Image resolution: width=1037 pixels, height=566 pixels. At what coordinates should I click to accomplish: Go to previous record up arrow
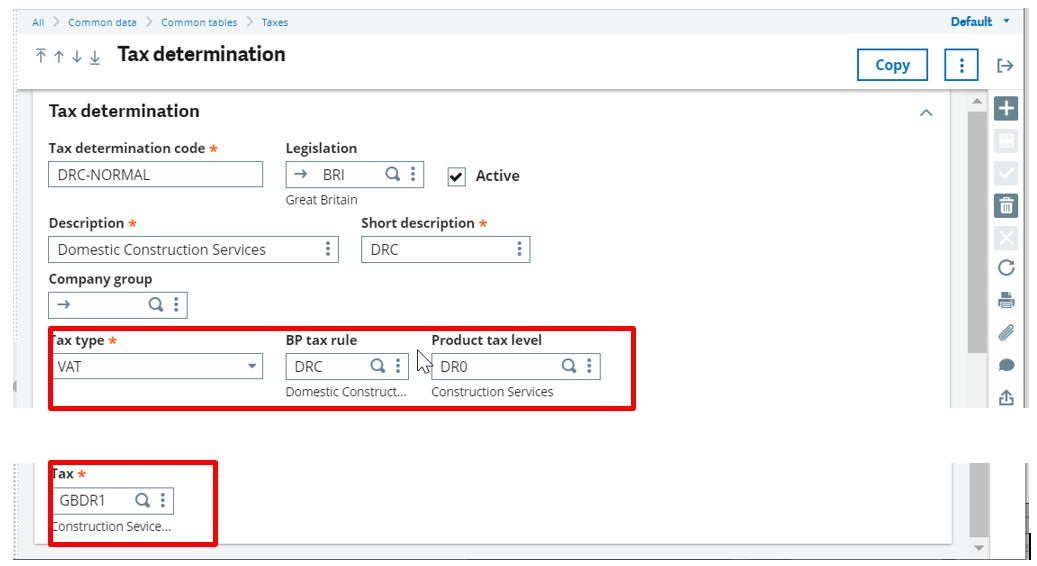point(59,57)
